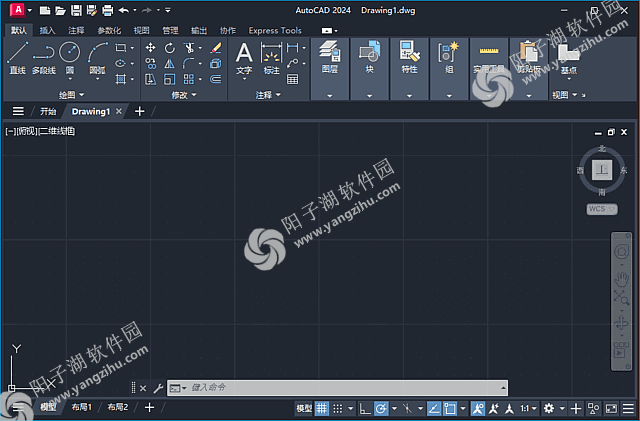Activate the Offset tool

point(216,79)
